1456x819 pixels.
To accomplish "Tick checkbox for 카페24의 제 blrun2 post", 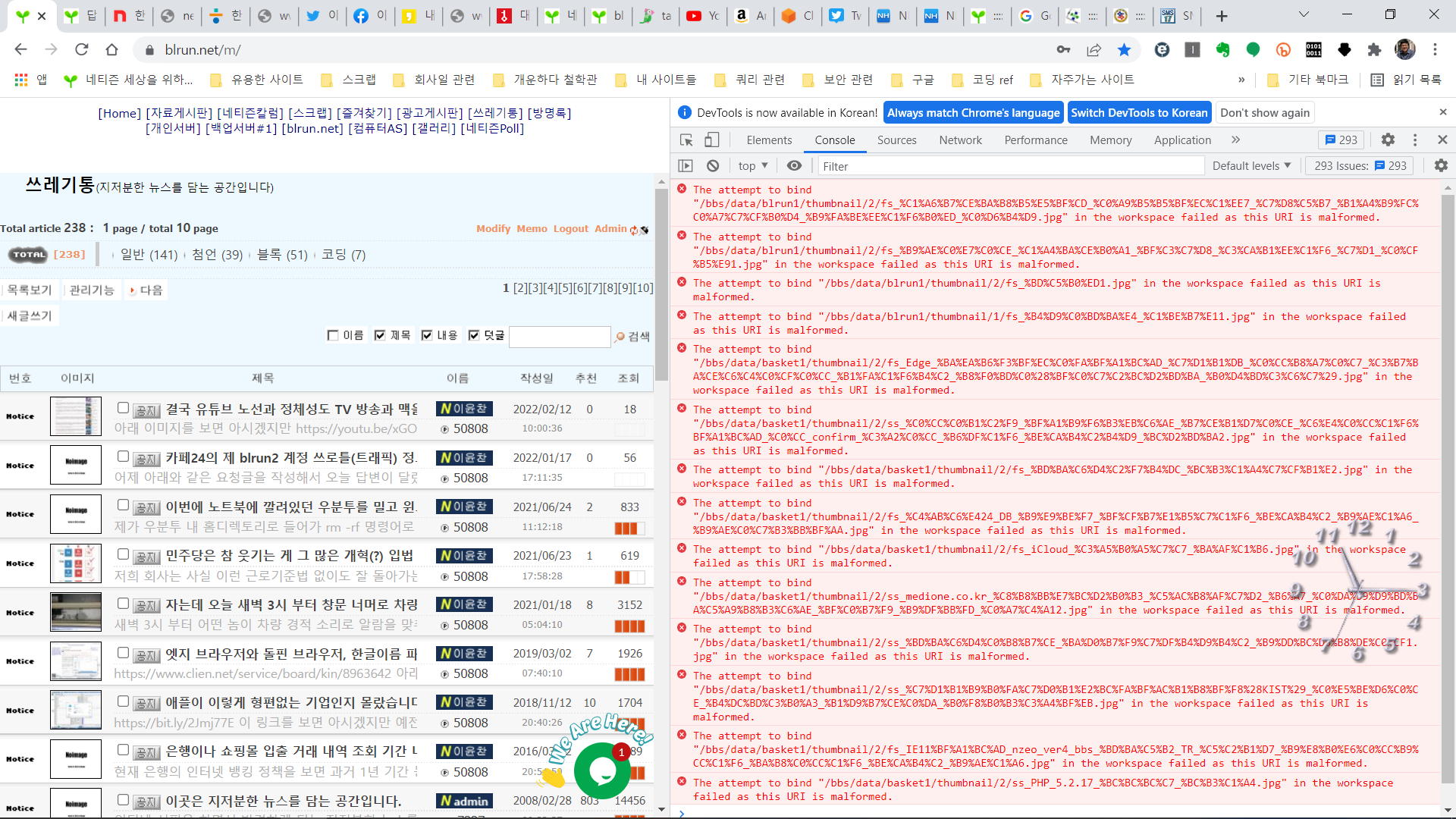I will pyautogui.click(x=123, y=457).
